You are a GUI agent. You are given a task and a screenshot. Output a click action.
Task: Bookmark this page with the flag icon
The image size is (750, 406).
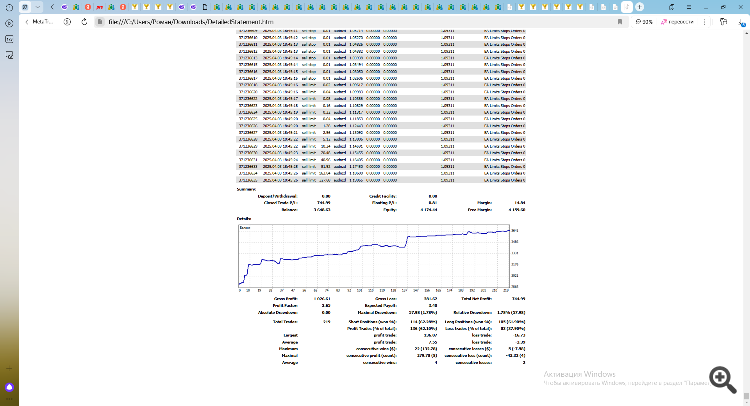pos(620,22)
